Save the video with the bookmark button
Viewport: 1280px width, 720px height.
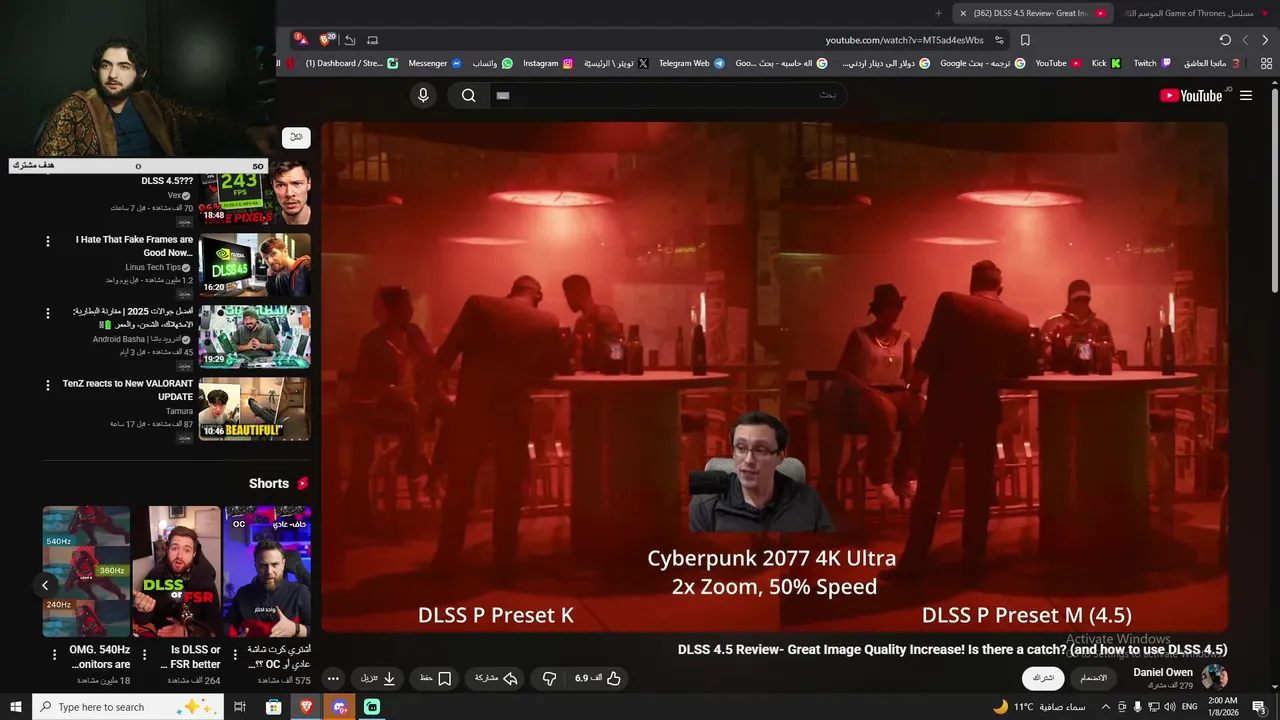coord(435,678)
